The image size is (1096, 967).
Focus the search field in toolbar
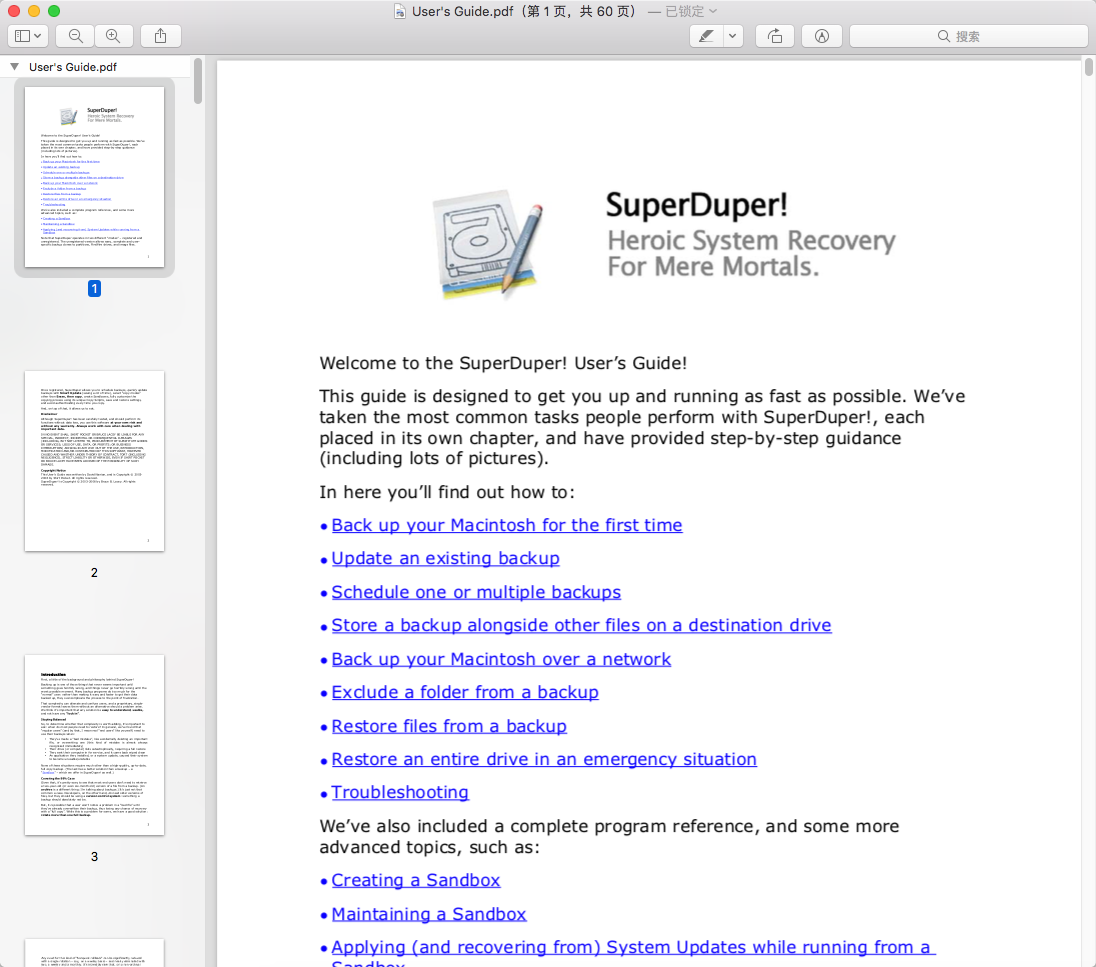point(969,36)
